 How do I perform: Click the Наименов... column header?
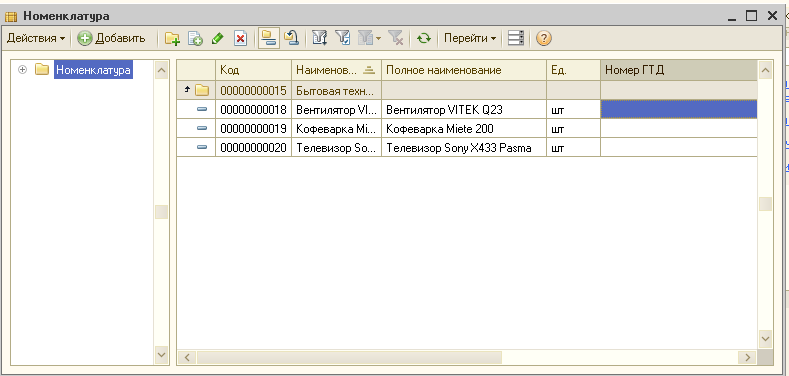coord(336,70)
